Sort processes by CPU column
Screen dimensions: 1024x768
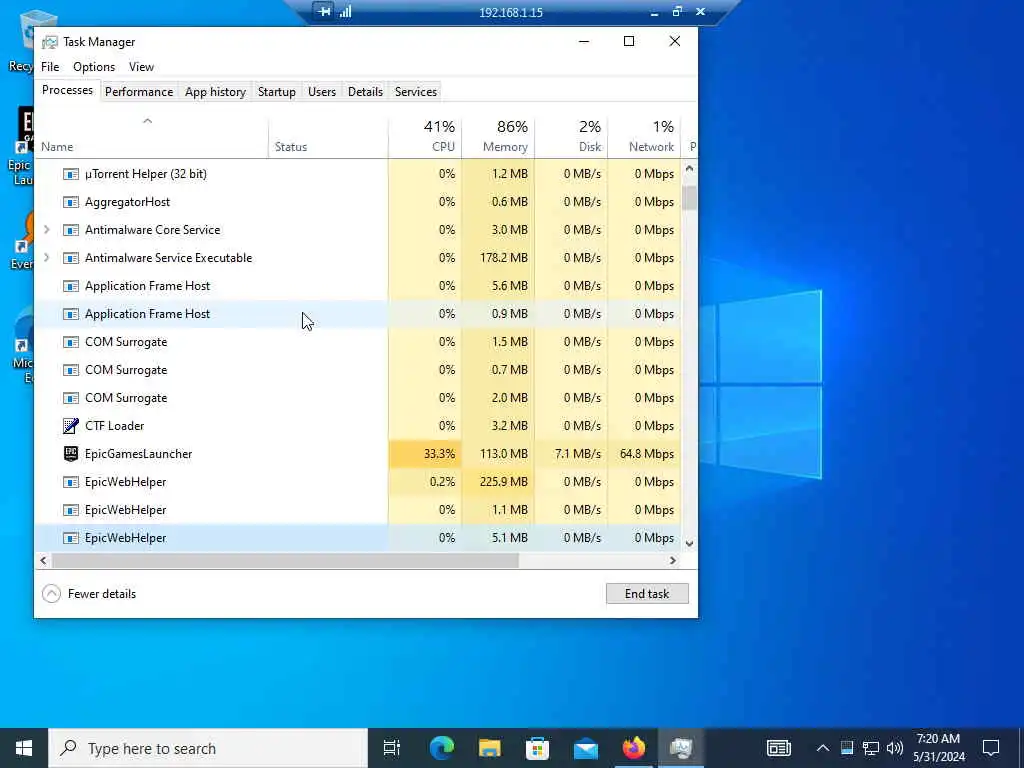coord(425,137)
